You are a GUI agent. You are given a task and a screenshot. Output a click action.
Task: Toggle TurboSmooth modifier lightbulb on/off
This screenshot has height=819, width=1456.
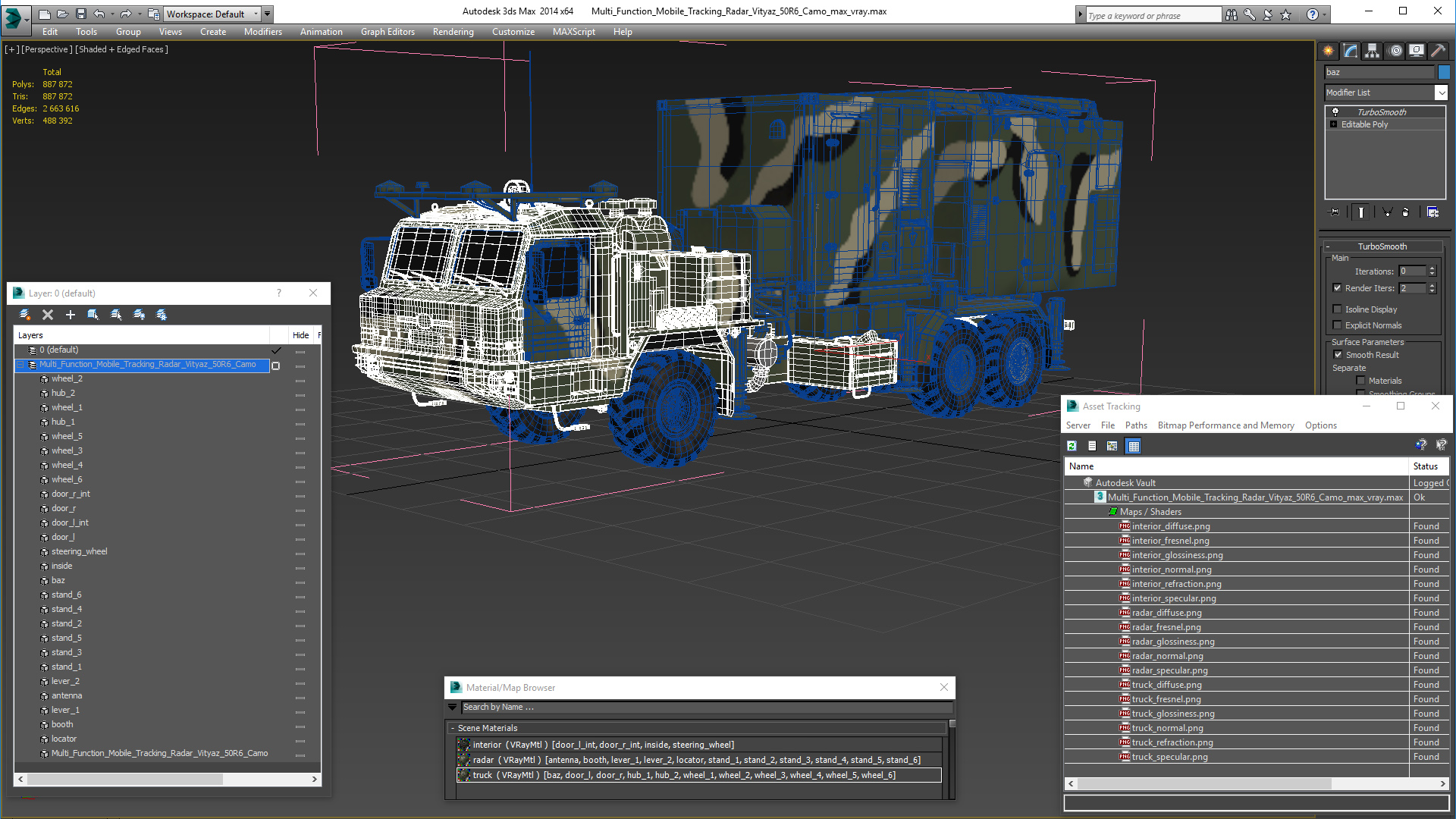pos(1335,112)
